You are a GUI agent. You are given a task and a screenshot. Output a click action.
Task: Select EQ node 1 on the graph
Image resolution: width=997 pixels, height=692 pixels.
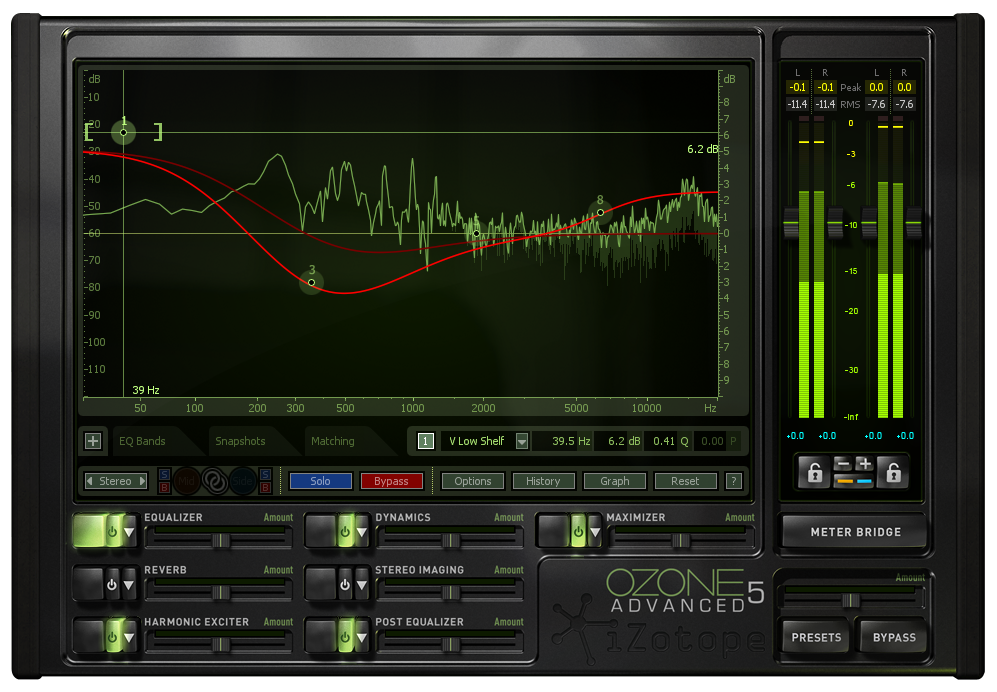(x=123, y=132)
